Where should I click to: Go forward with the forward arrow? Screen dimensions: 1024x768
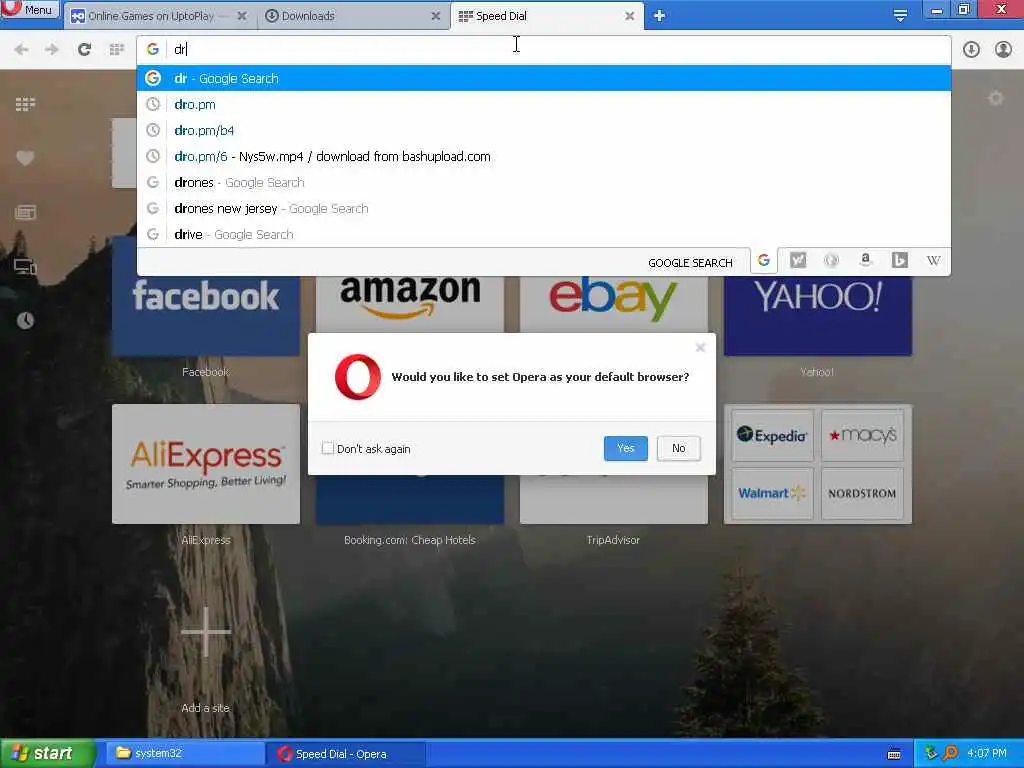[52, 50]
